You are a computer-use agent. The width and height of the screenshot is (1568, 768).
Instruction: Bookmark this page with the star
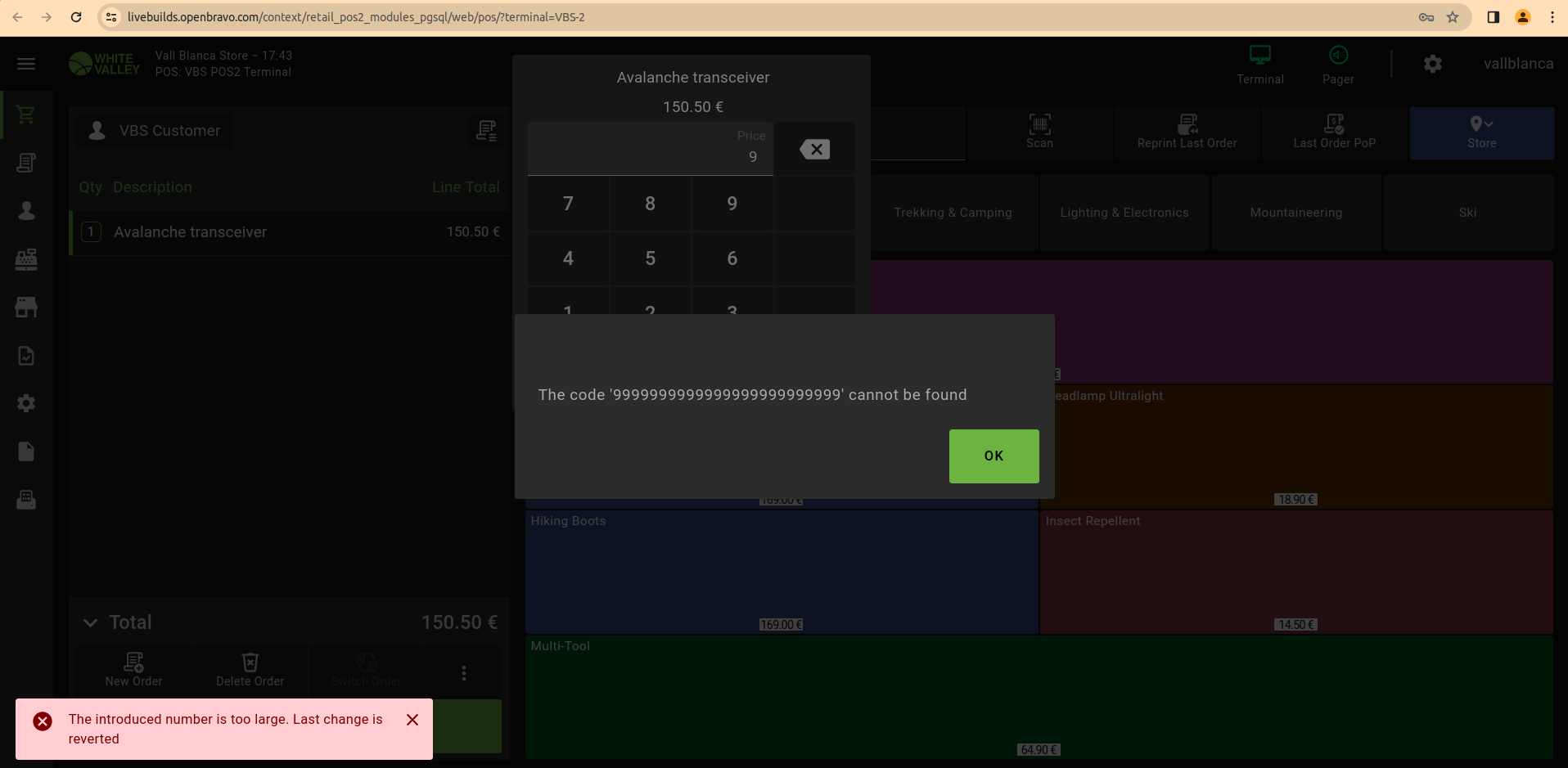(x=1453, y=17)
